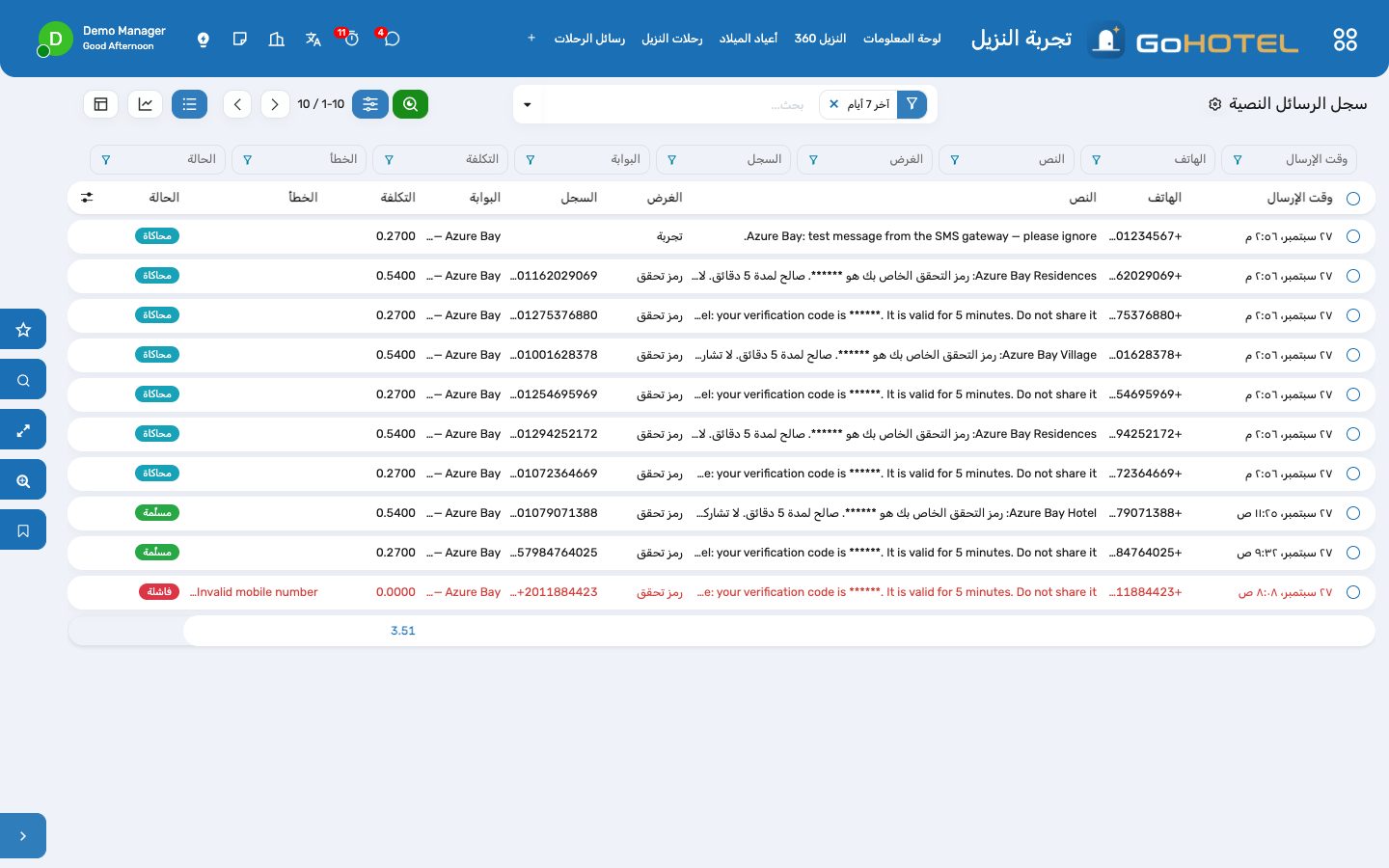Open the timer icon with badge 11

pos(351,39)
